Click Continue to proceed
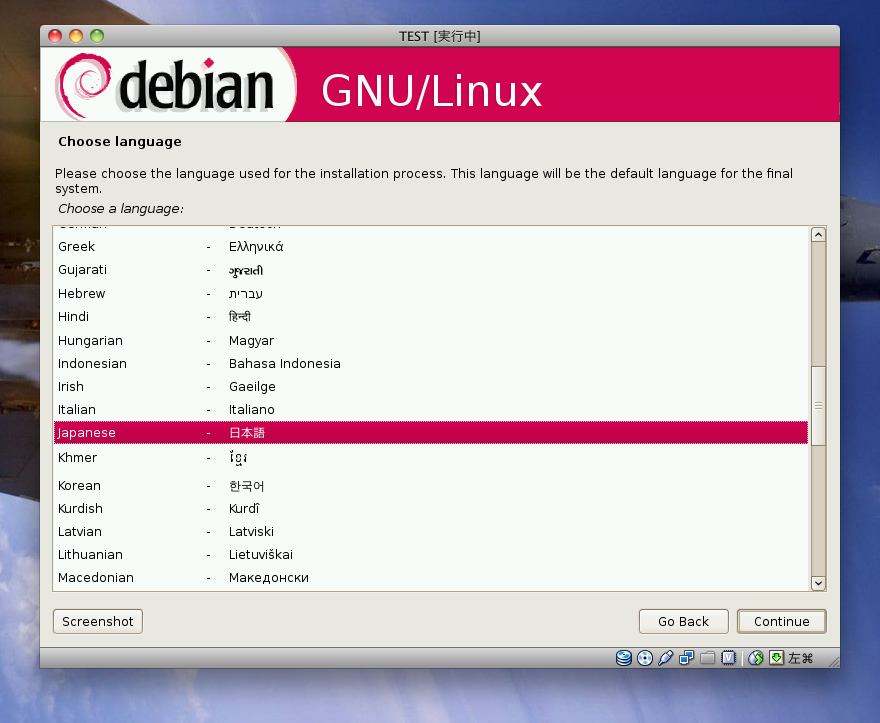Image resolution: width=880 pixels, height=723 pixels. 782,621
